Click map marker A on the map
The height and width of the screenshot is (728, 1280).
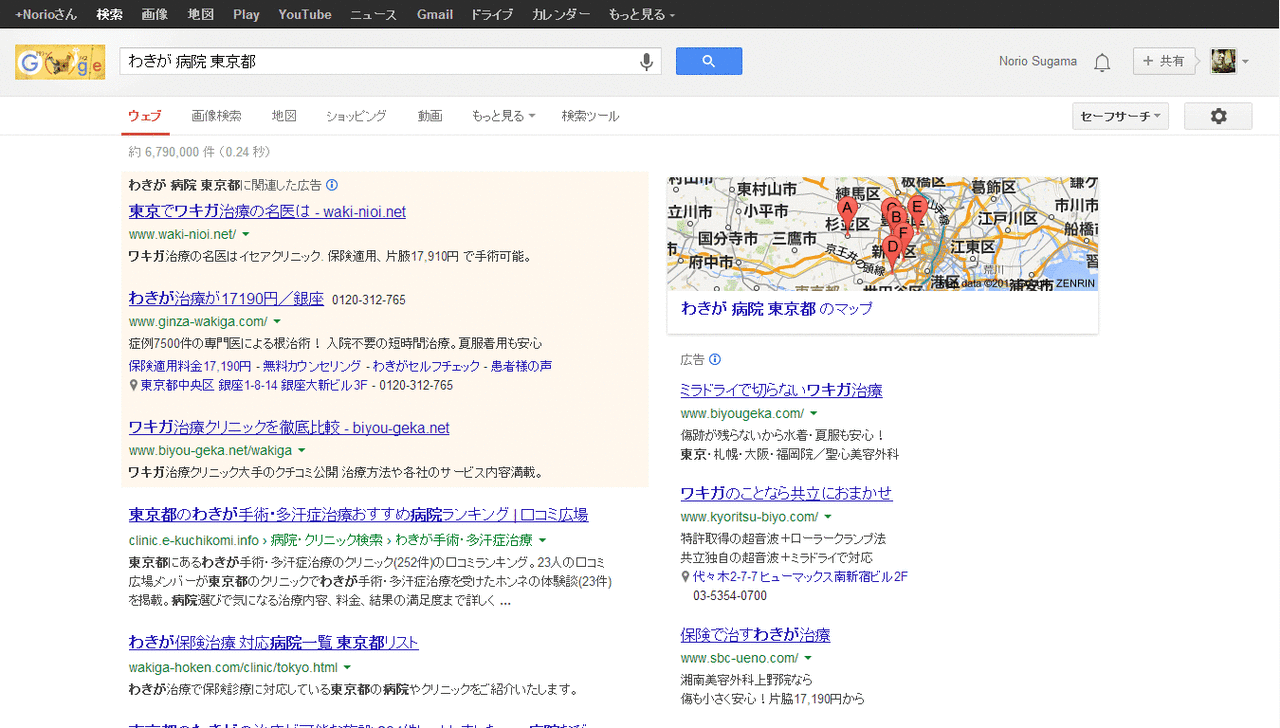tap(847, 214)
